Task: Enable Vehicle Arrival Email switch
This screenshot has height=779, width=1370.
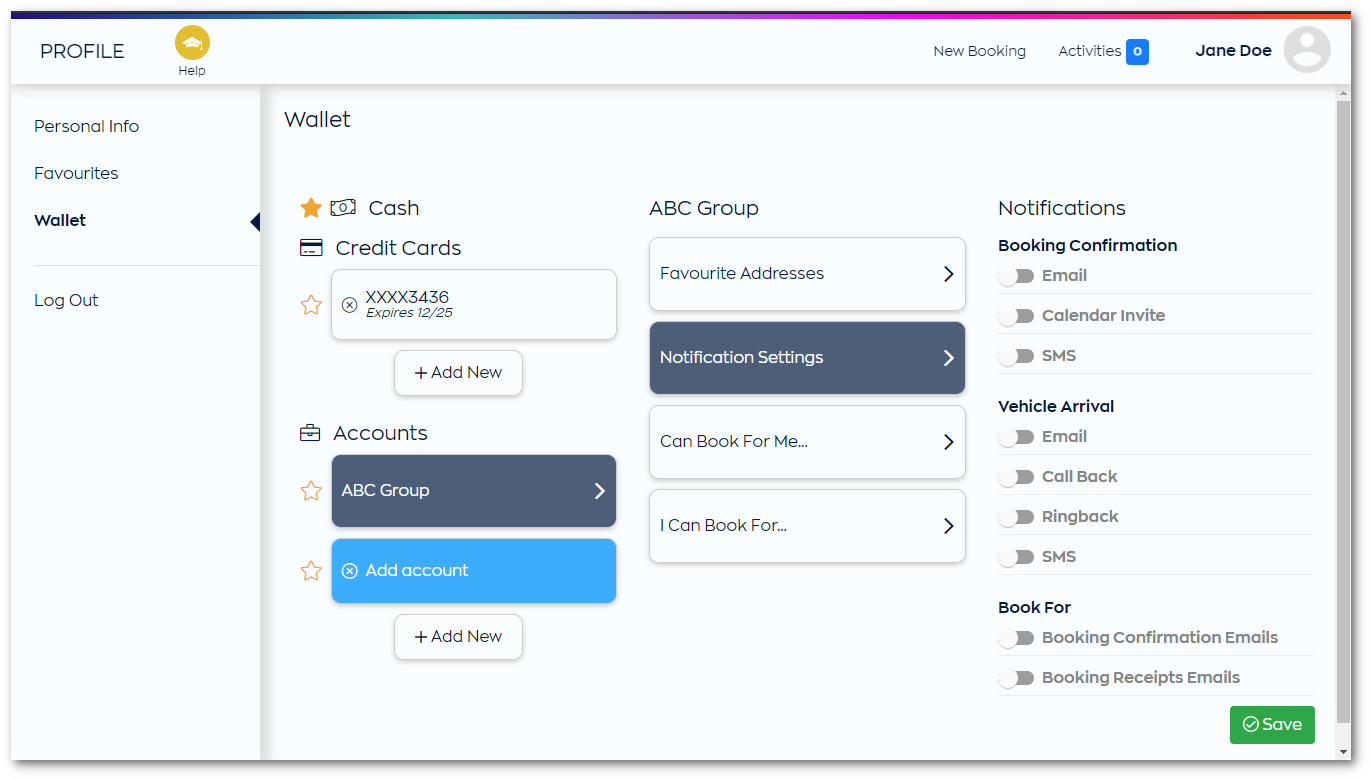Action: coord(1016,437)
